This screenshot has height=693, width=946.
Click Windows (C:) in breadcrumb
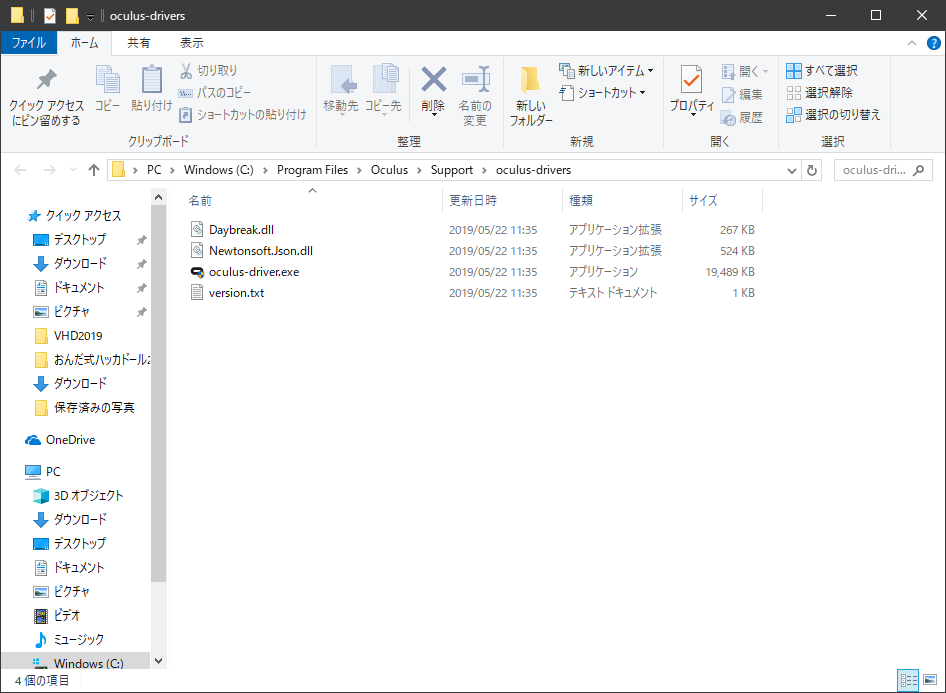tap(218, 170)
